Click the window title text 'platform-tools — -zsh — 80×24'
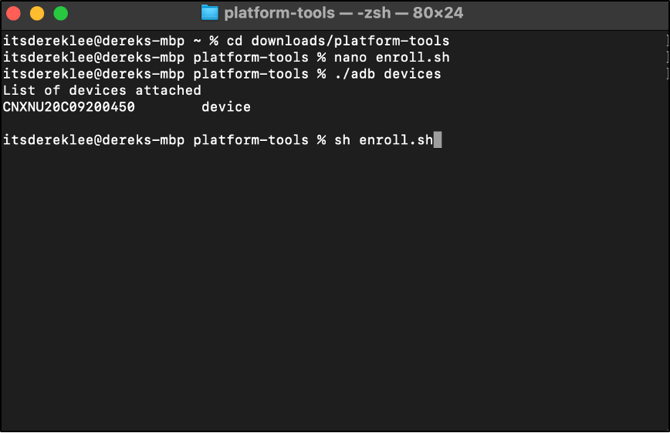This screenshot has width=670, height=433. coord(344,13)
